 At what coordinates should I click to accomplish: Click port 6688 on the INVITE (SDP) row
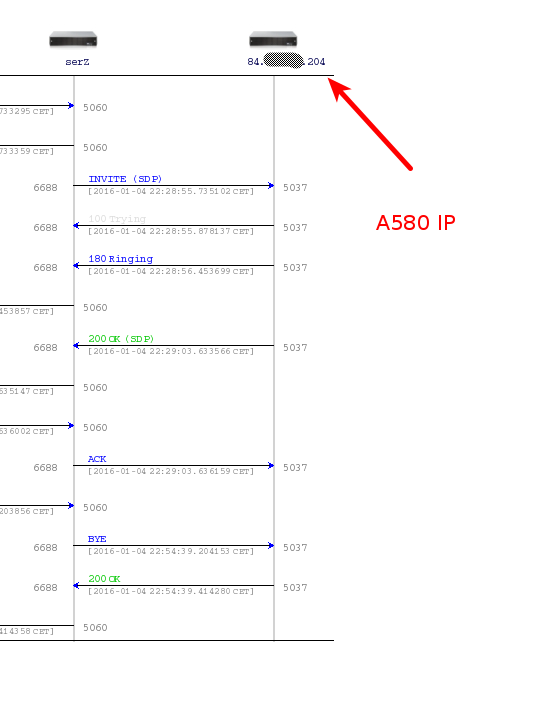click(46, 188)
